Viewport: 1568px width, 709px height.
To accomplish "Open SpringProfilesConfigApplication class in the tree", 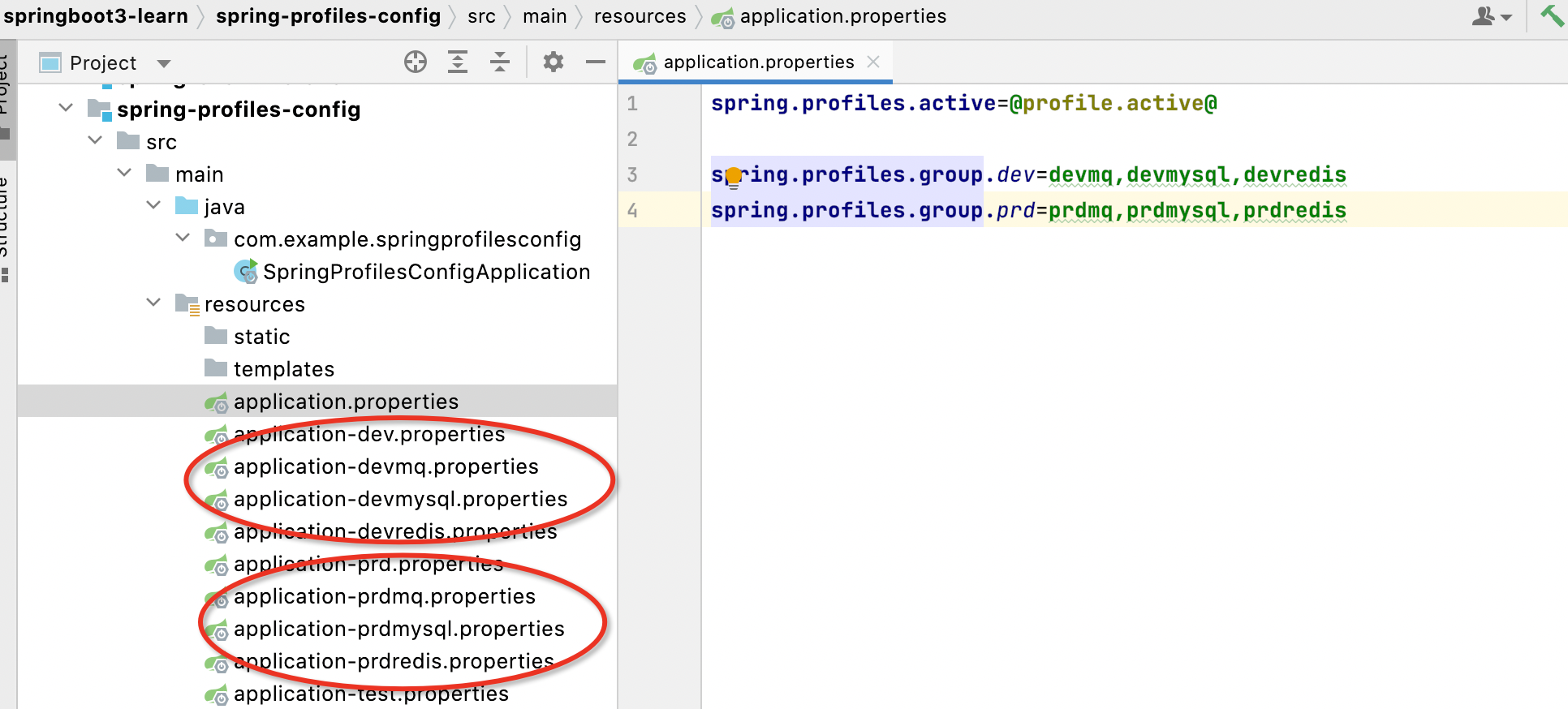I will tap(426, 272).
